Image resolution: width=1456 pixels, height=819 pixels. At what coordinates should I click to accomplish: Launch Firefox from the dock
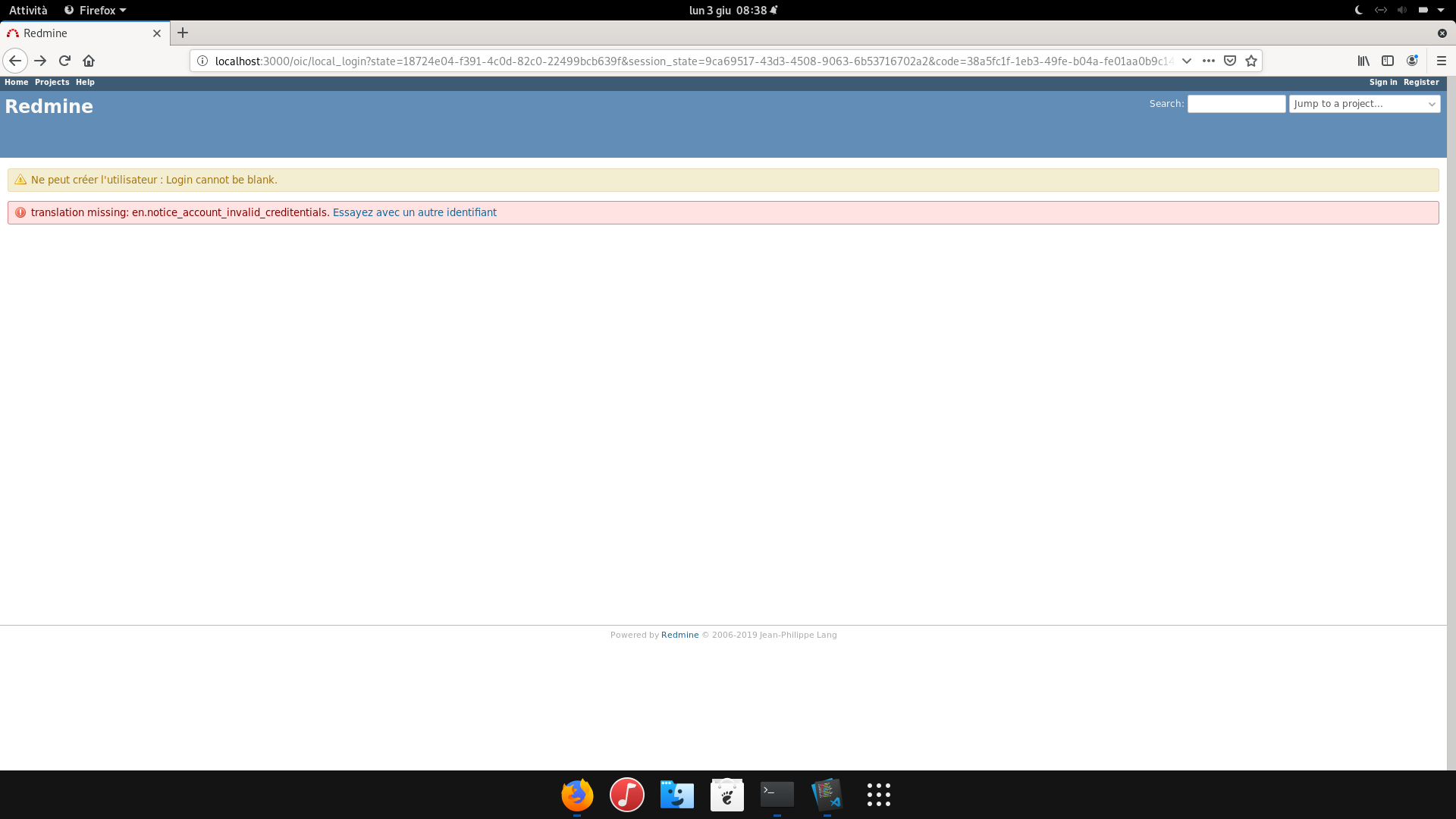[x=577, y=795]
